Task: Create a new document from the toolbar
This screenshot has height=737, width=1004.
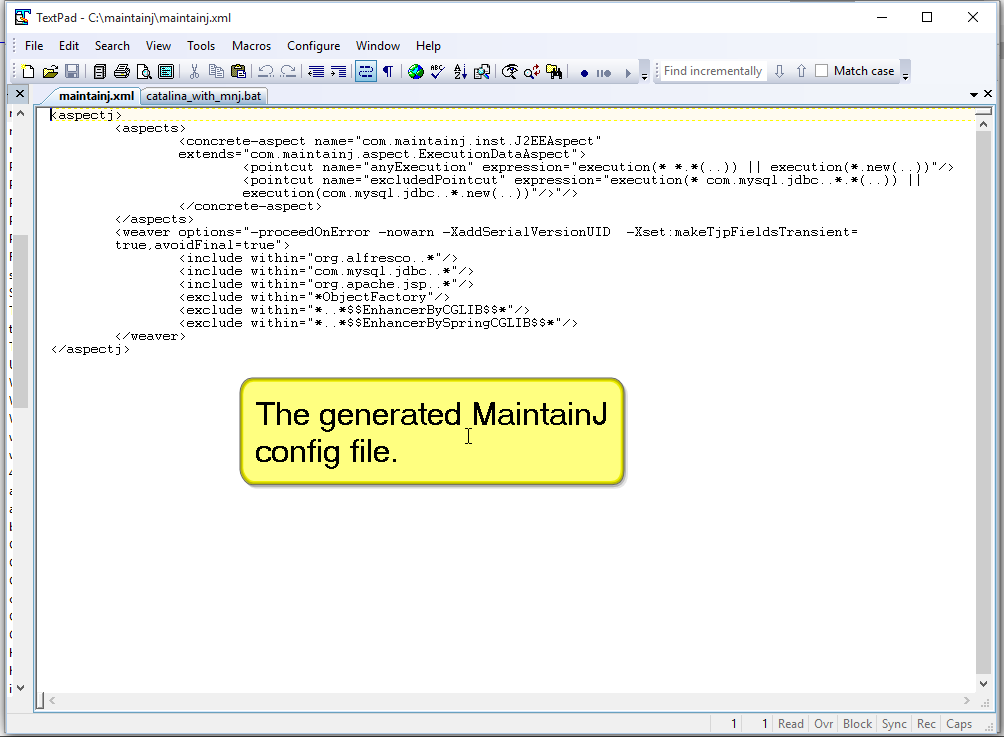Action: coord(28,72)
